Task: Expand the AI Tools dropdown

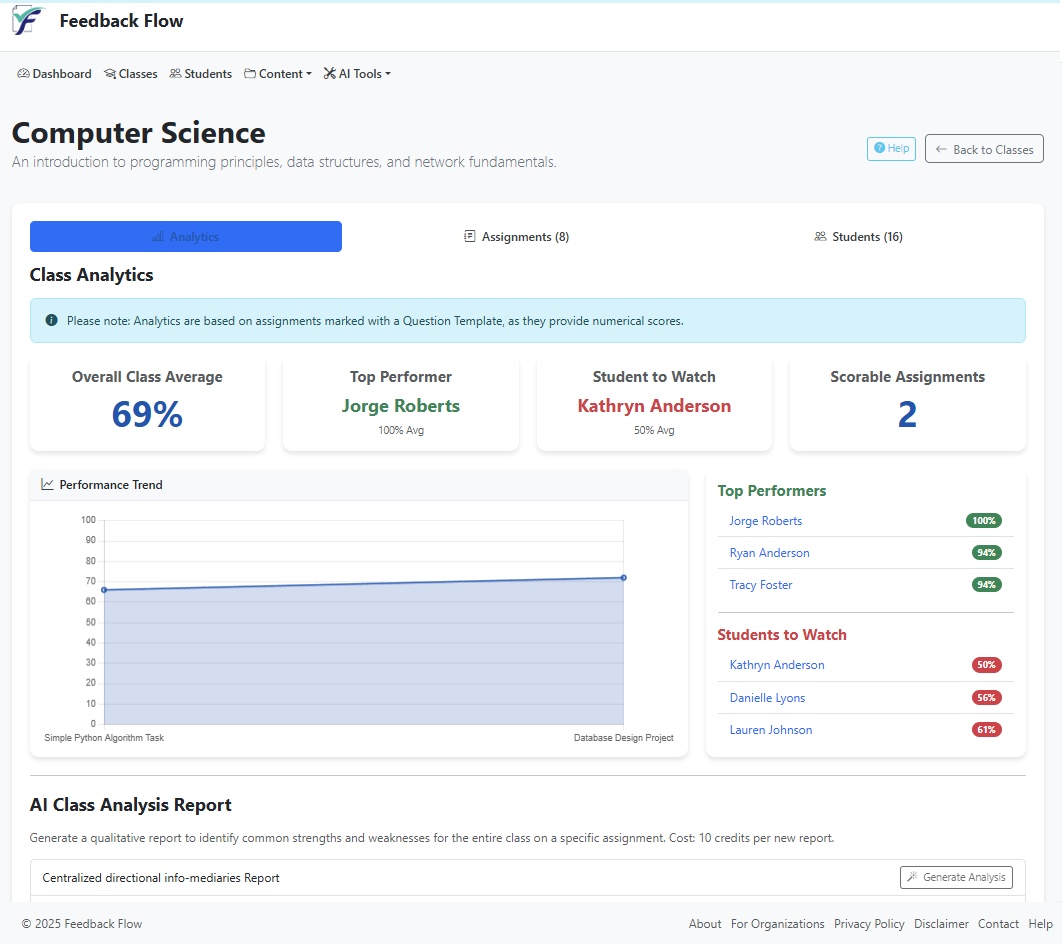Action: (357, 73)
